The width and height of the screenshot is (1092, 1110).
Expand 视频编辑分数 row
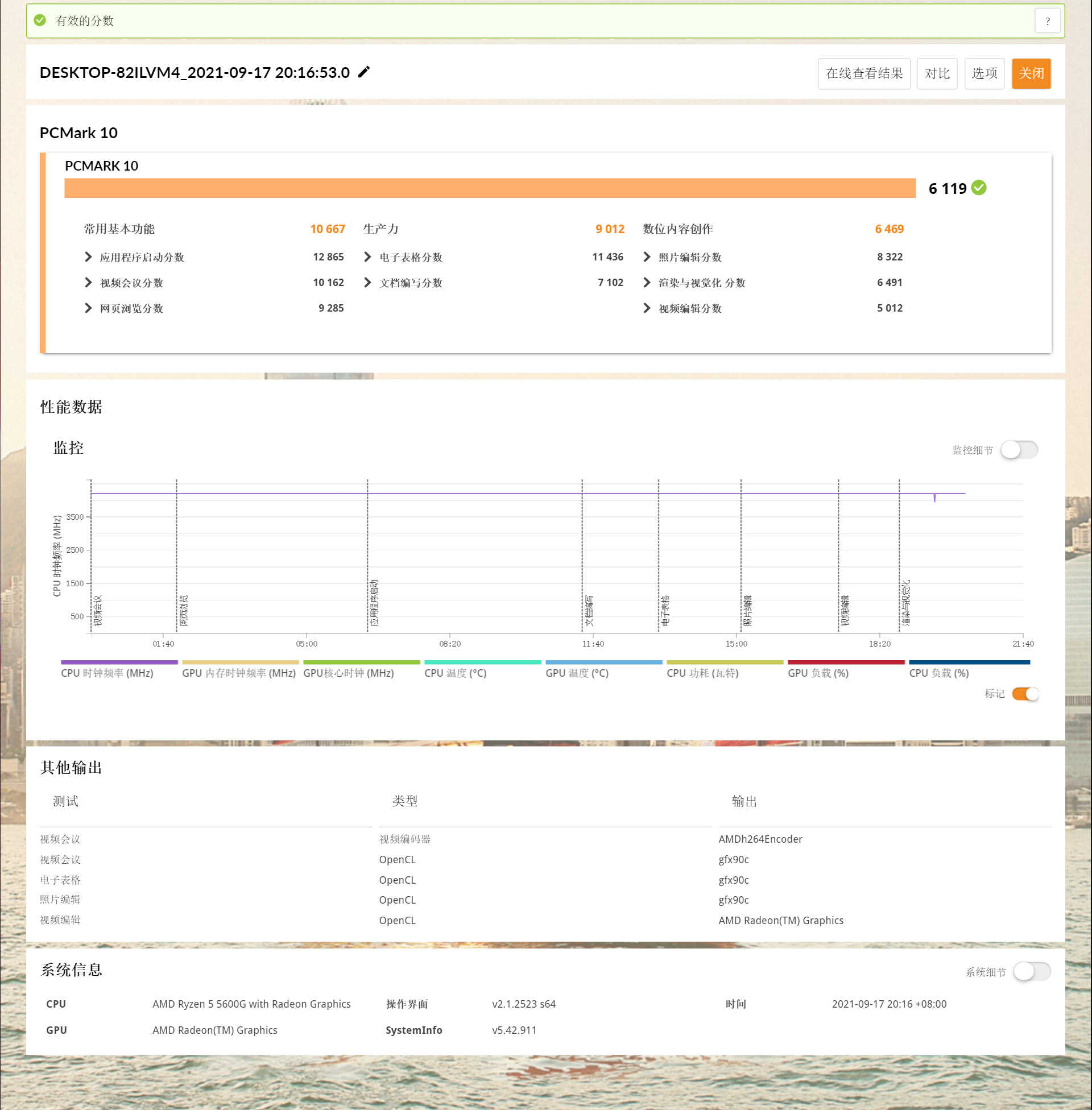pos(646,308)
